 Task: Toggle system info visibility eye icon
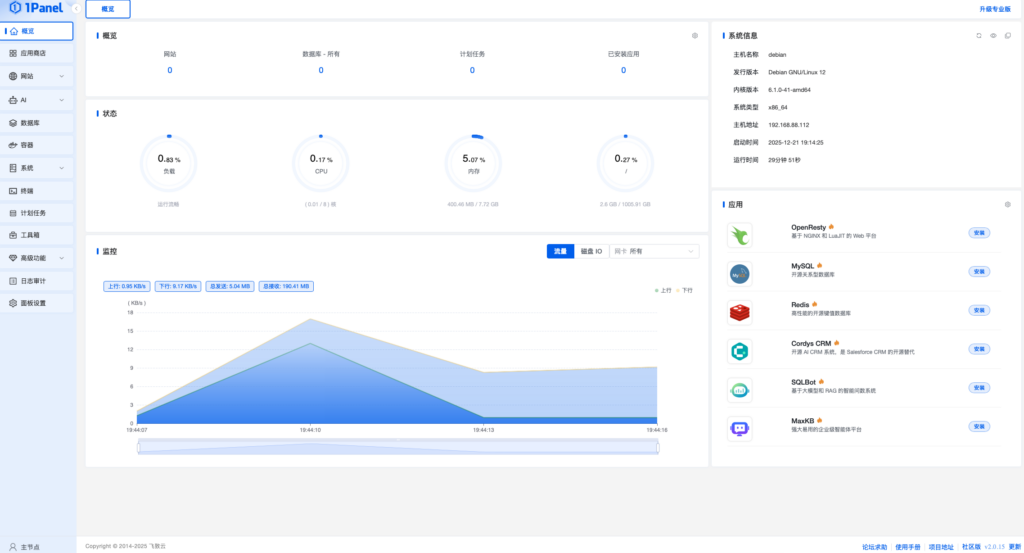(x=993, y=35)
